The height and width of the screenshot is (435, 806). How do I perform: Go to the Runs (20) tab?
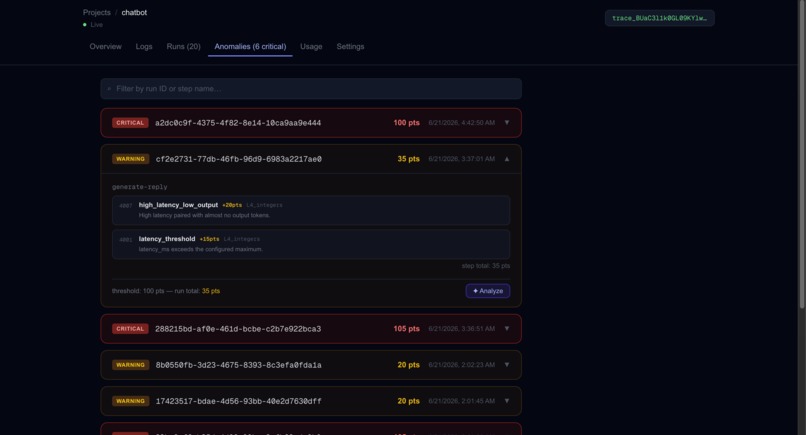point(184,46)
